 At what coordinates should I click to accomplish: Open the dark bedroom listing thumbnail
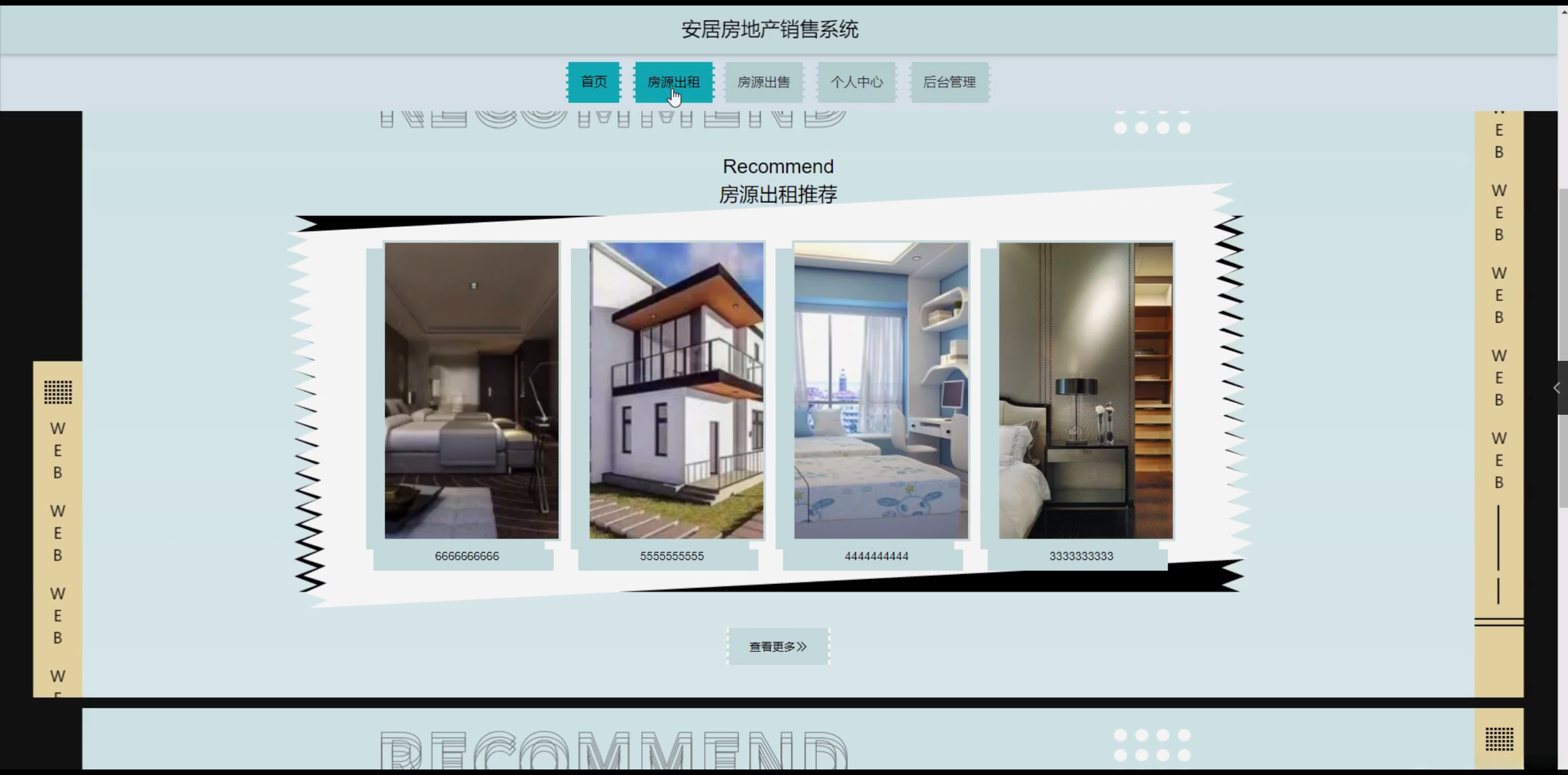tap(471, 390)
